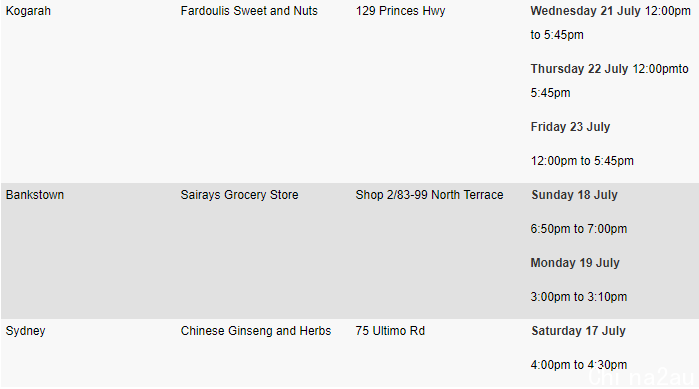Click the Thursday 22 July time entry
This screenshot has height=389, width=699.
(609, 81)
